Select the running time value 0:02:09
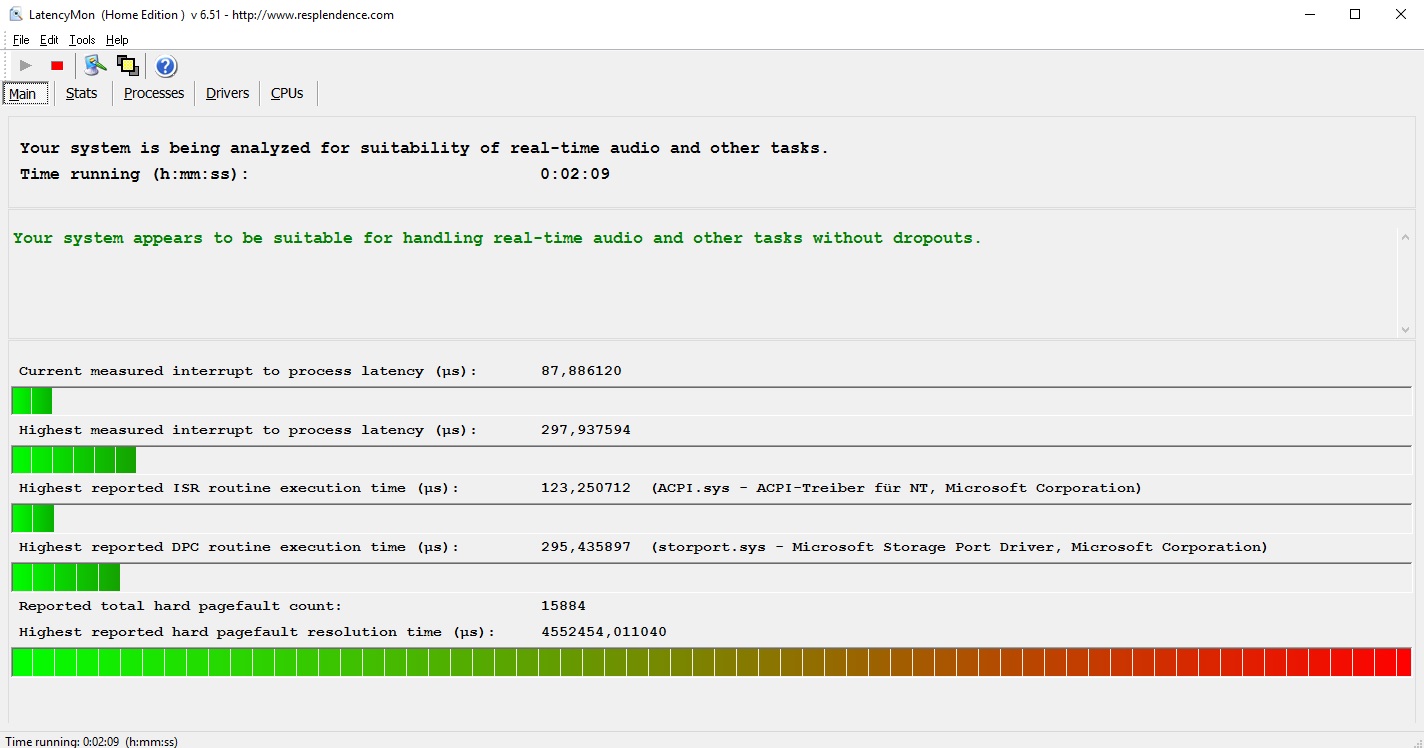The width and height of the screenshot is (1424, 748). pyautogui.click(x=575, y=174)
